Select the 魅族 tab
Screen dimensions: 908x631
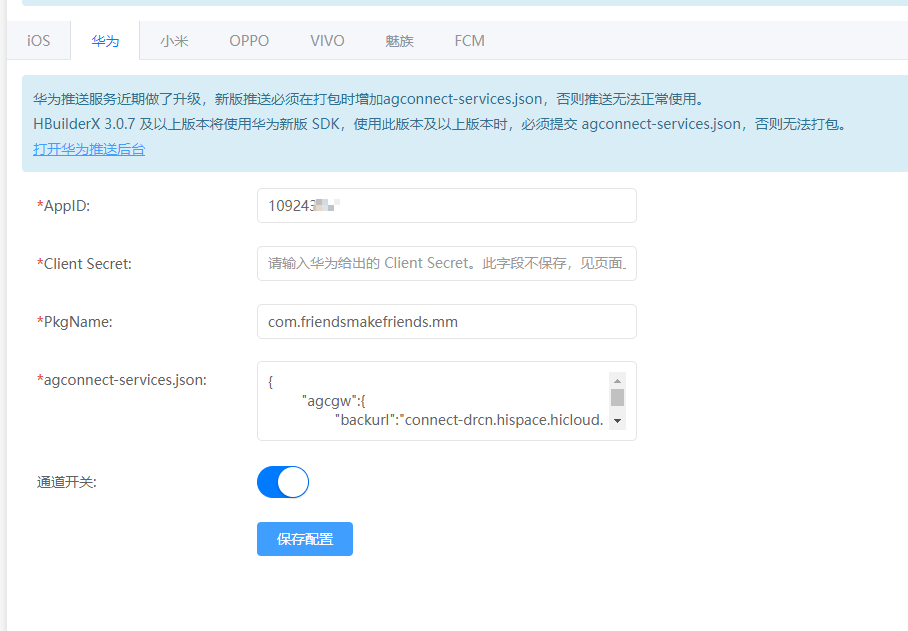pyautogui.click(x=400, y=41)
